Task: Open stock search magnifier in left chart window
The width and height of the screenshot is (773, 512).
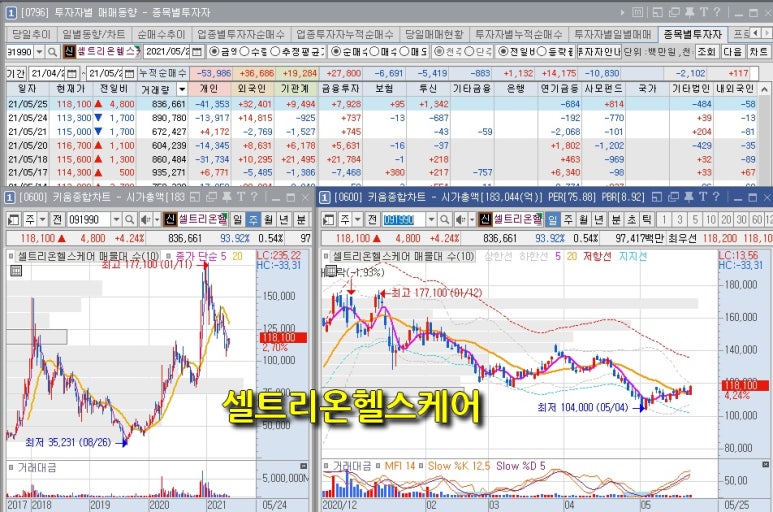Action: tap(130, 220)
